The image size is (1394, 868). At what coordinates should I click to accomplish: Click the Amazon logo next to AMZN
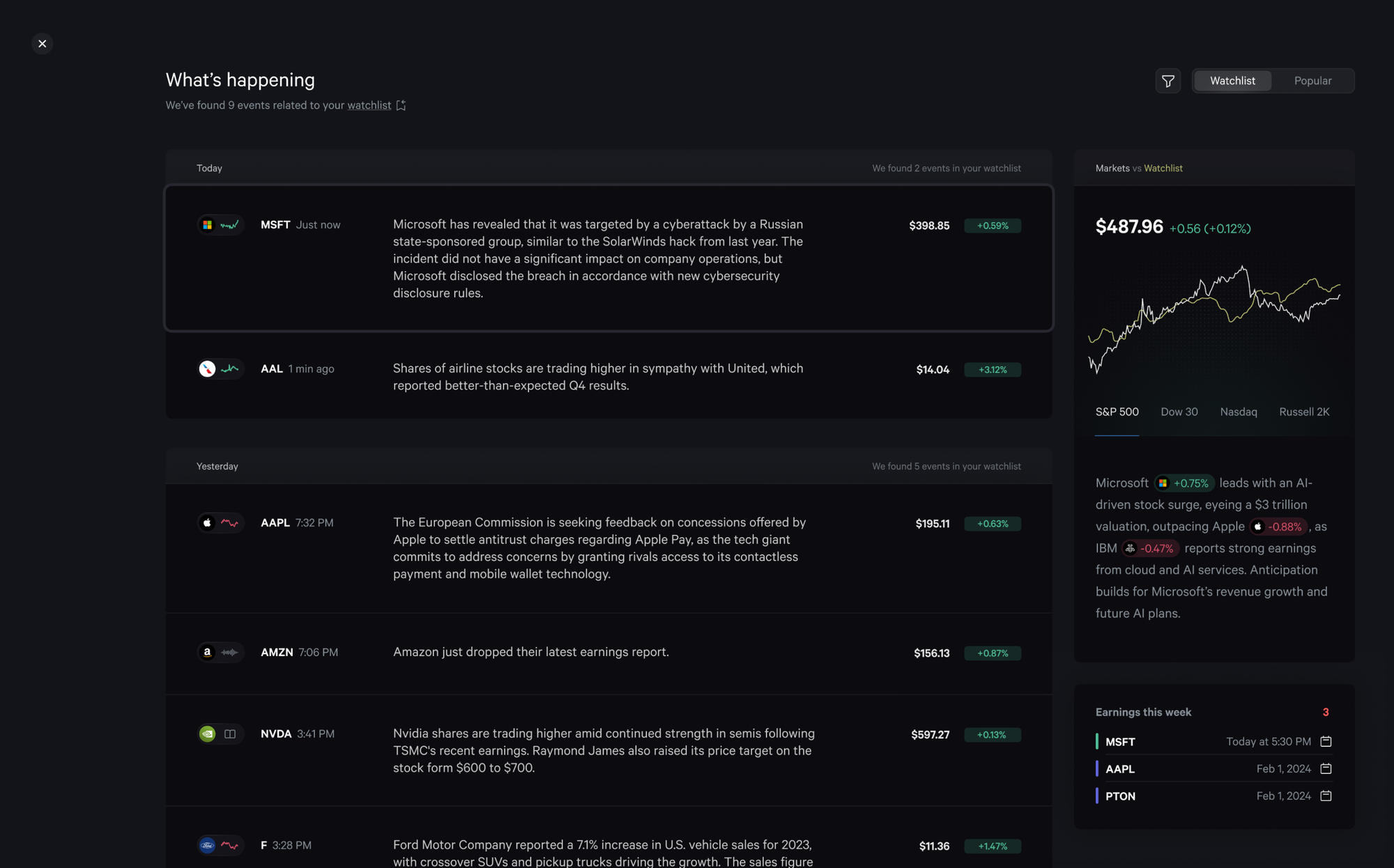point(207,652)
